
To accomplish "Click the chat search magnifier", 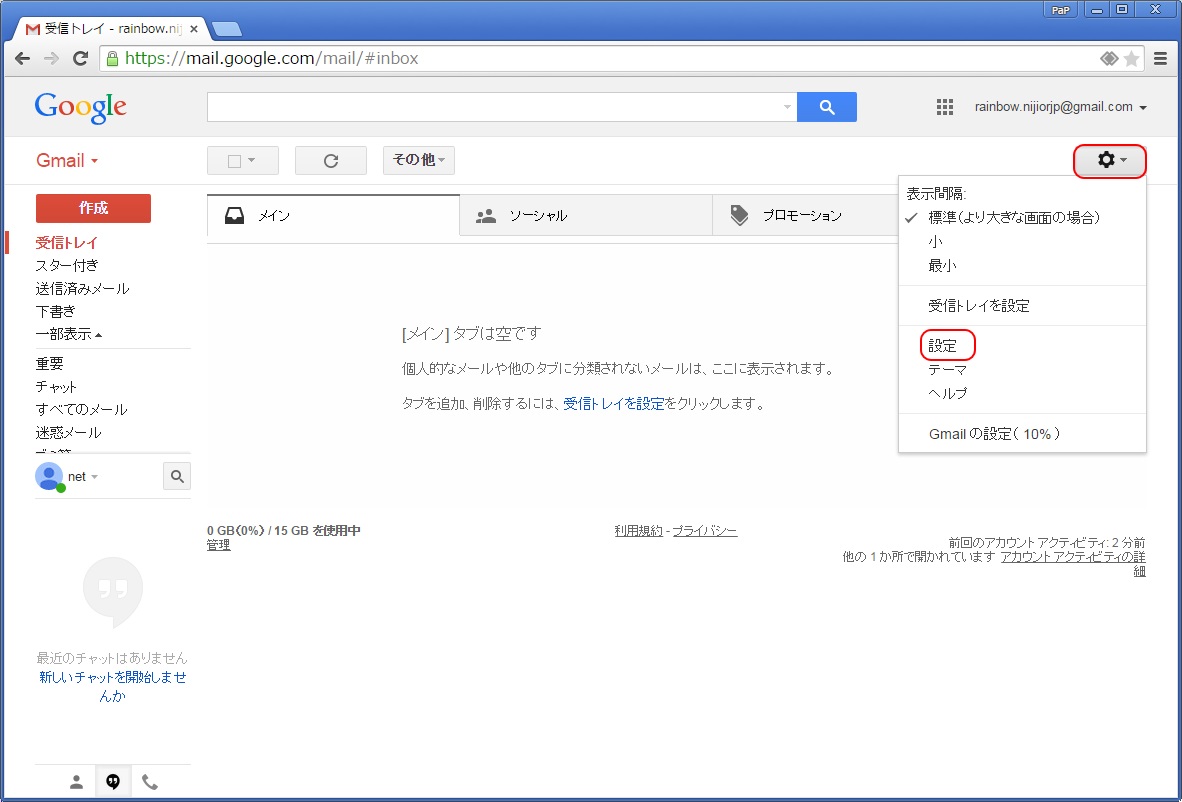I will click(177, 476).
